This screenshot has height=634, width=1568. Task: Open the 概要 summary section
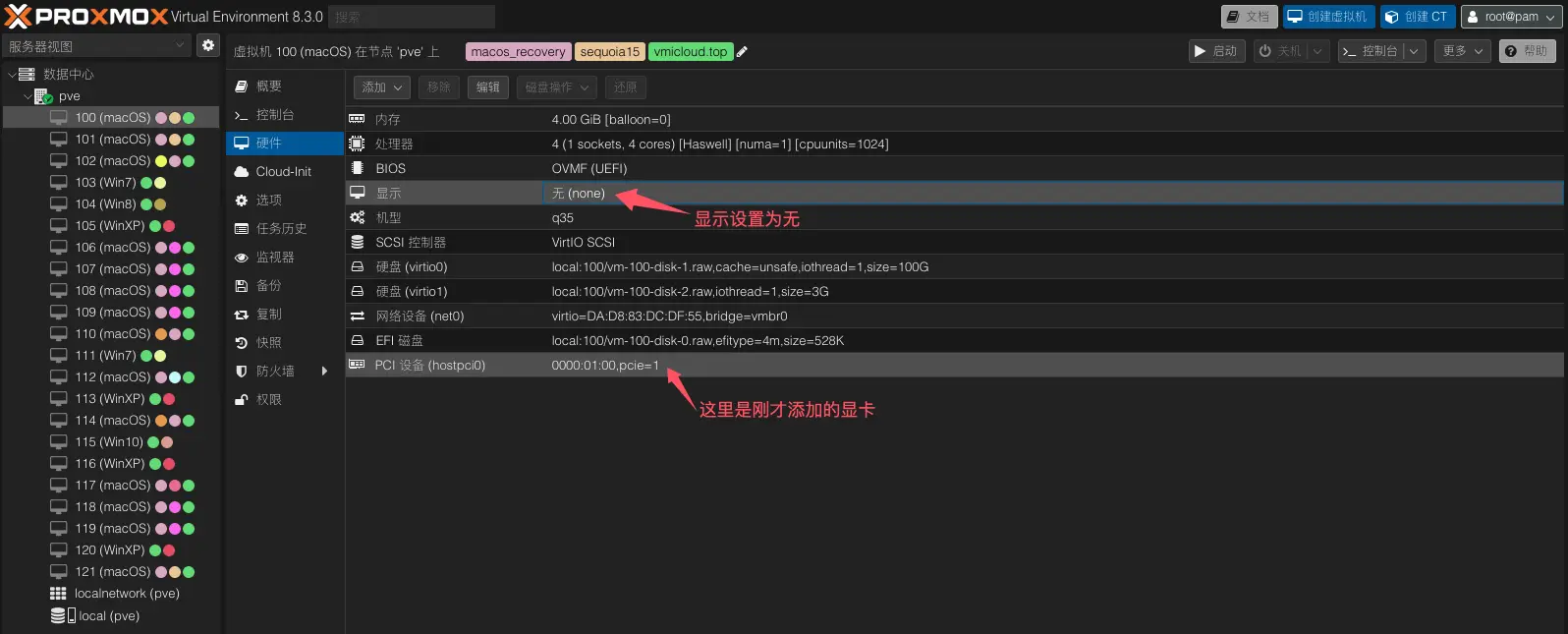285,86
